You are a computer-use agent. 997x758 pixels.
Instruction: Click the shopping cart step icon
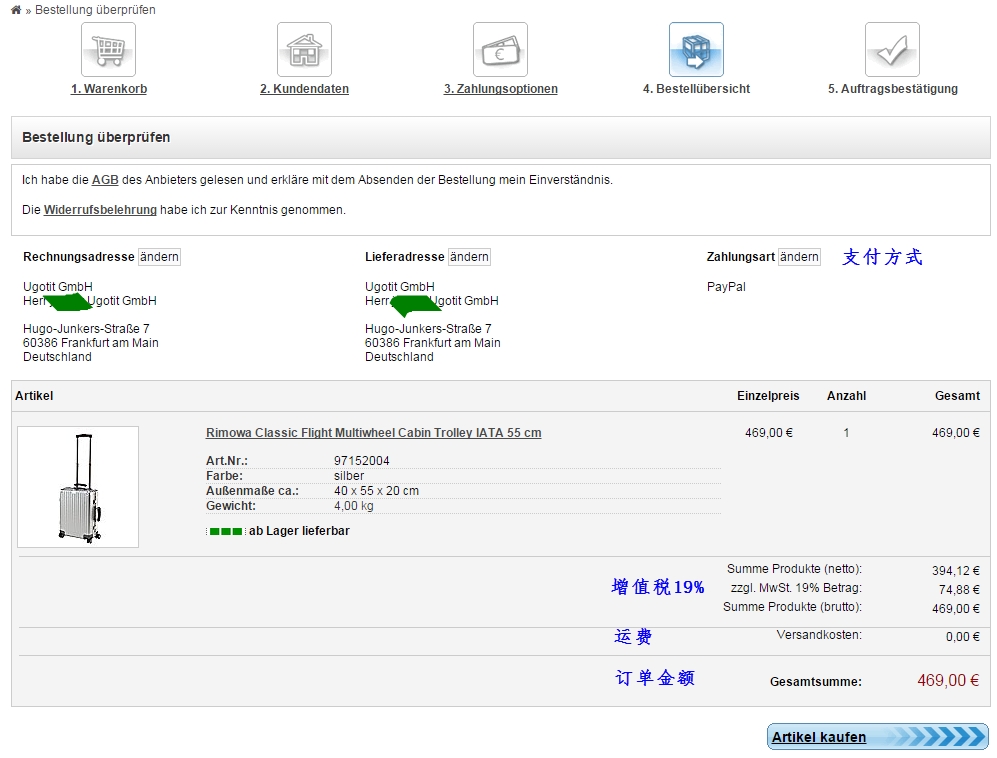[x=108, y=50]
